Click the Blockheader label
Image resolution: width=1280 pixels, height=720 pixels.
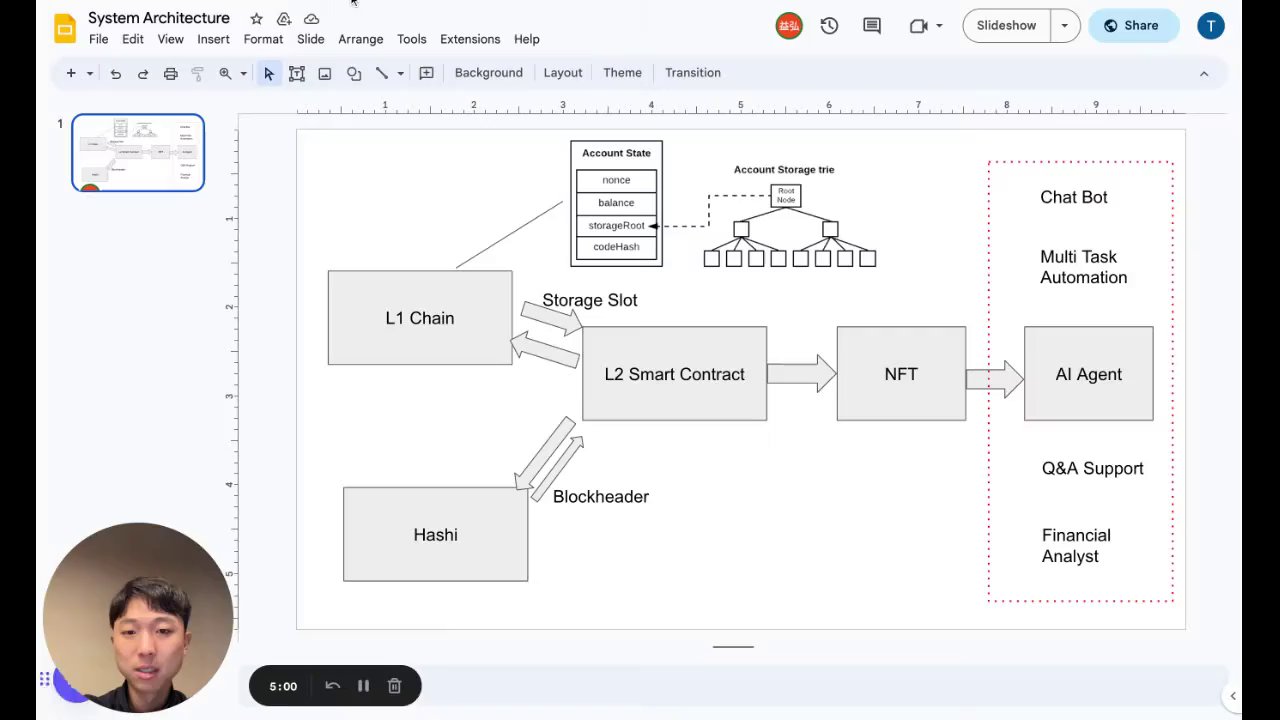[601, 497]
